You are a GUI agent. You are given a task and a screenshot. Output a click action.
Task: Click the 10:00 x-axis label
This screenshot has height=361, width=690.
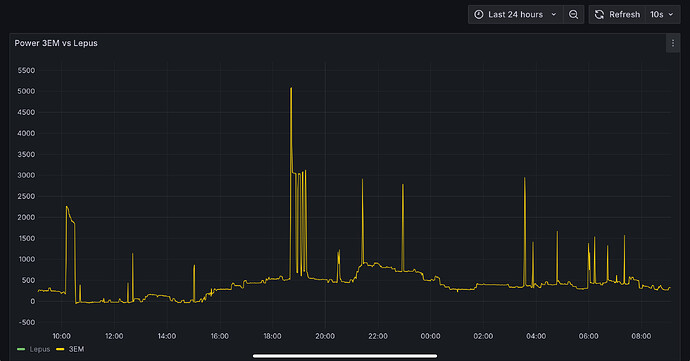pyautogui.click(x=62, y=336)
